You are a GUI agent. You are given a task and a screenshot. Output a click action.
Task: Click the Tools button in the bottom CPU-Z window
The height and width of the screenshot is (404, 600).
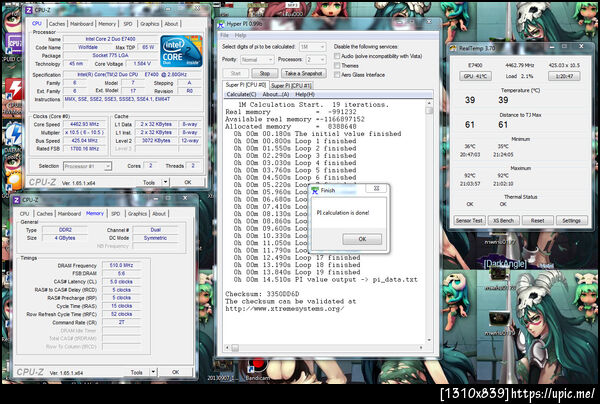pos(137,372)
